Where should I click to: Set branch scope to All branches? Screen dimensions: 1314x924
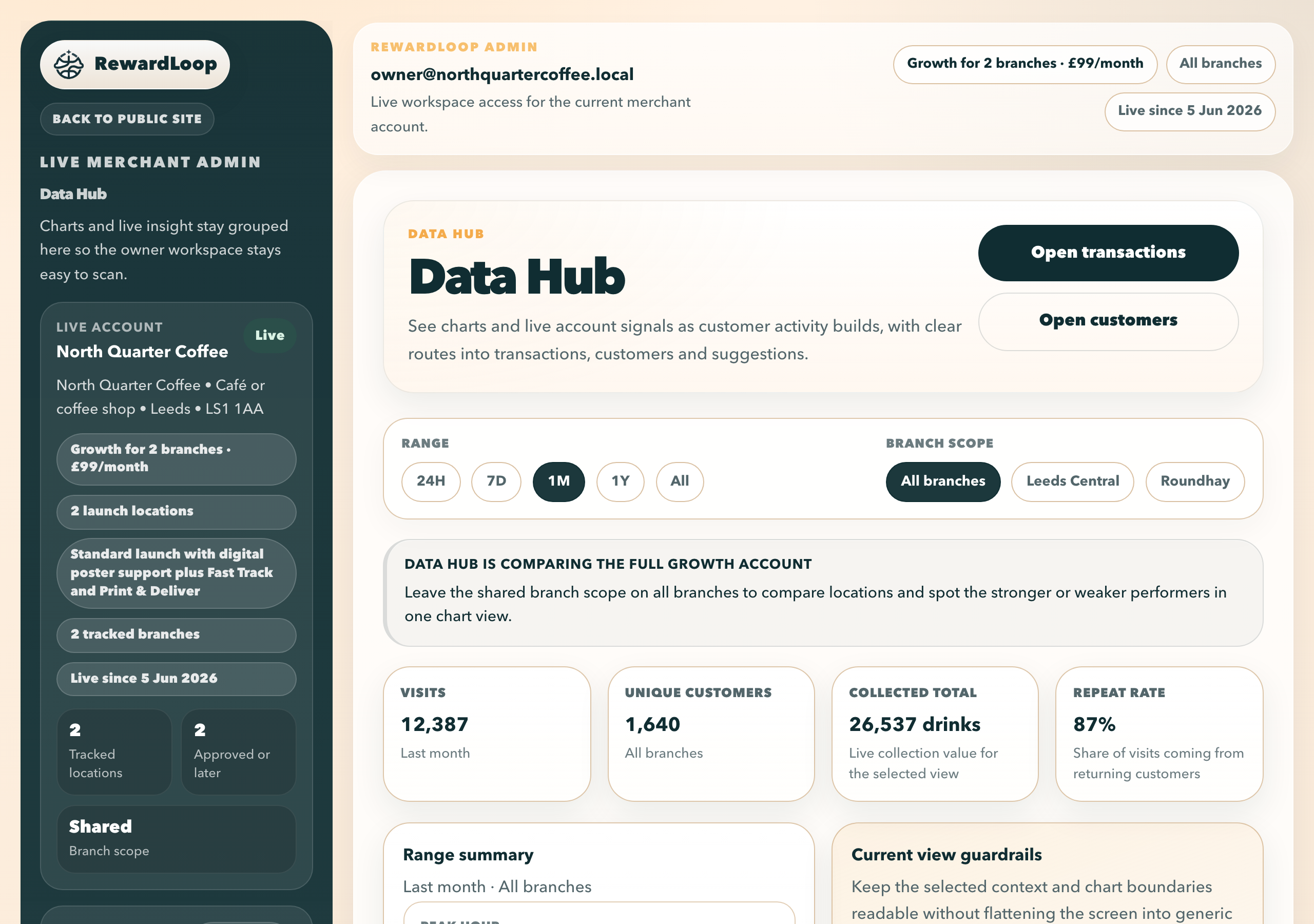(943, 482)
